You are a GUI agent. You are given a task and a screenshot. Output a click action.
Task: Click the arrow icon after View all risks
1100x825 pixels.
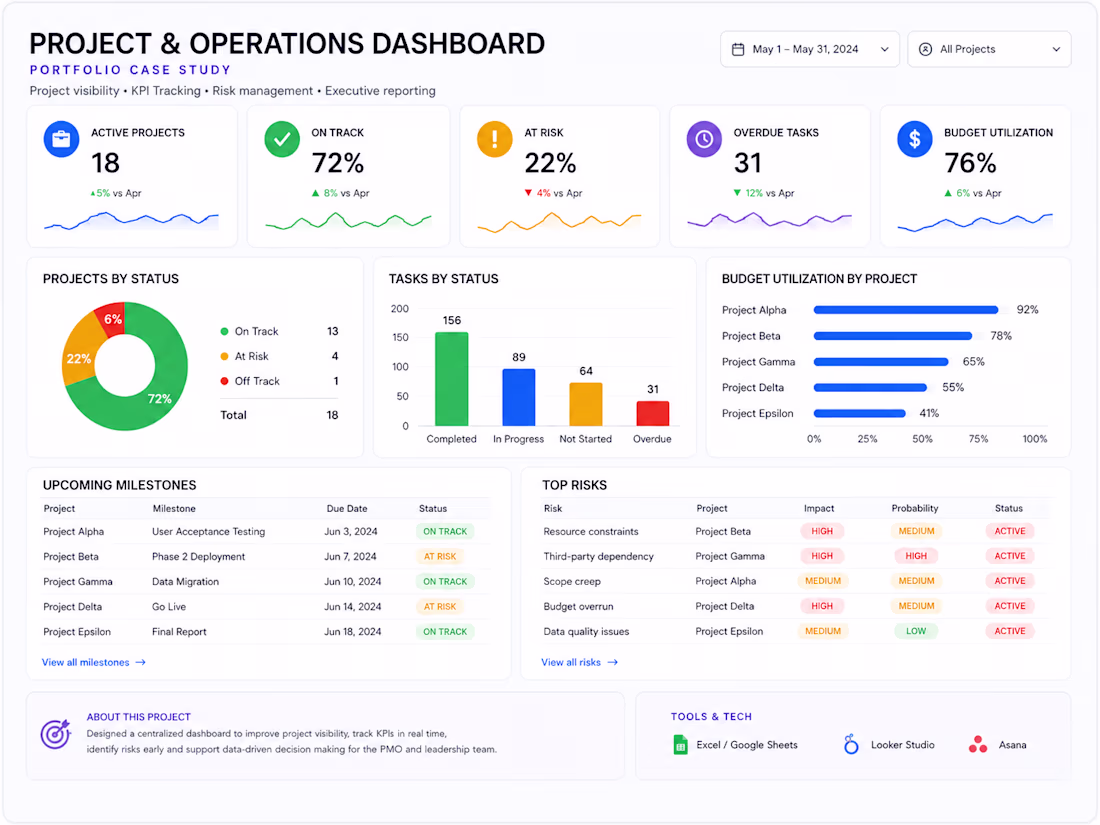[612, 662]
